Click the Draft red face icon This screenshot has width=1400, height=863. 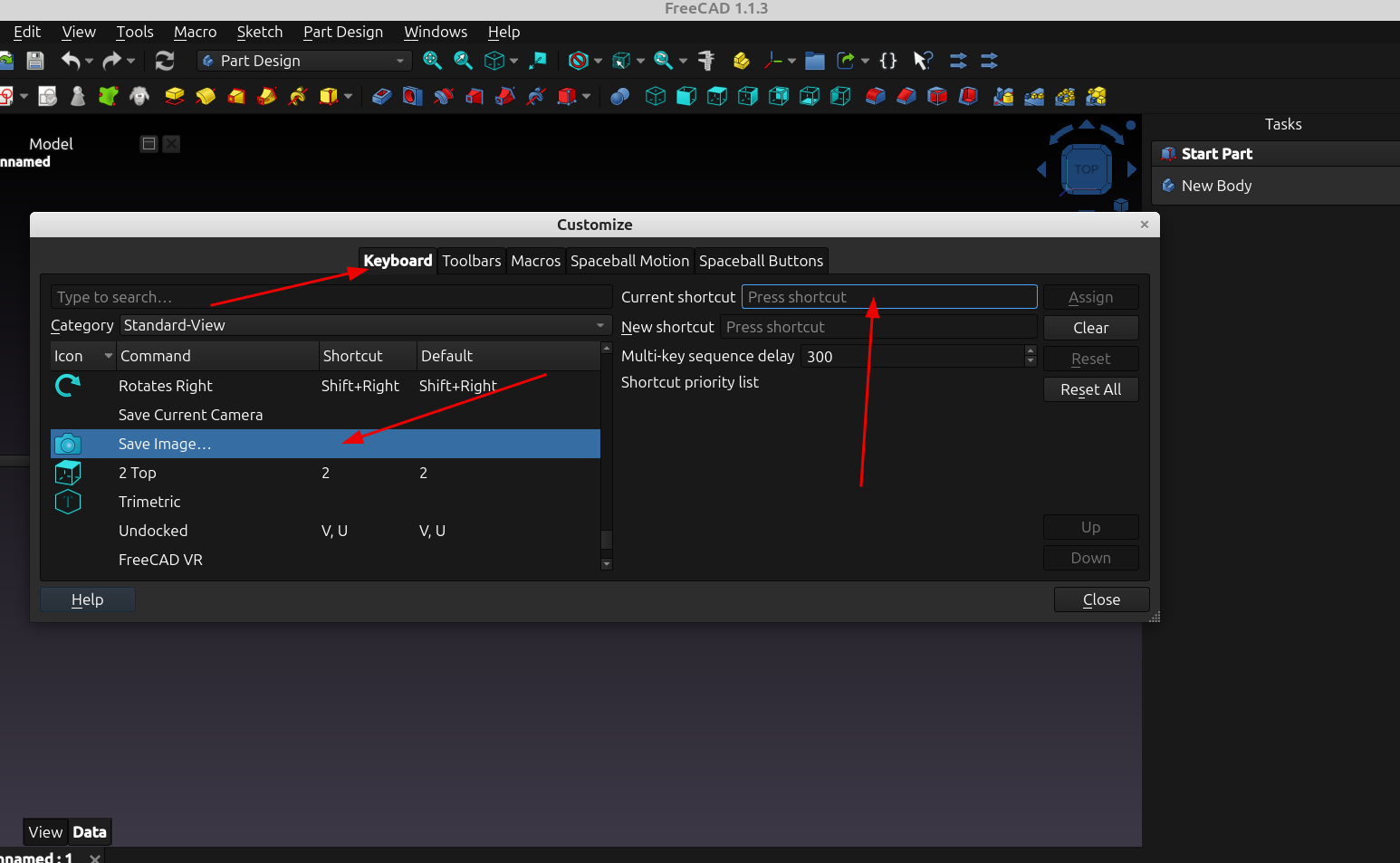pos(937,96)
